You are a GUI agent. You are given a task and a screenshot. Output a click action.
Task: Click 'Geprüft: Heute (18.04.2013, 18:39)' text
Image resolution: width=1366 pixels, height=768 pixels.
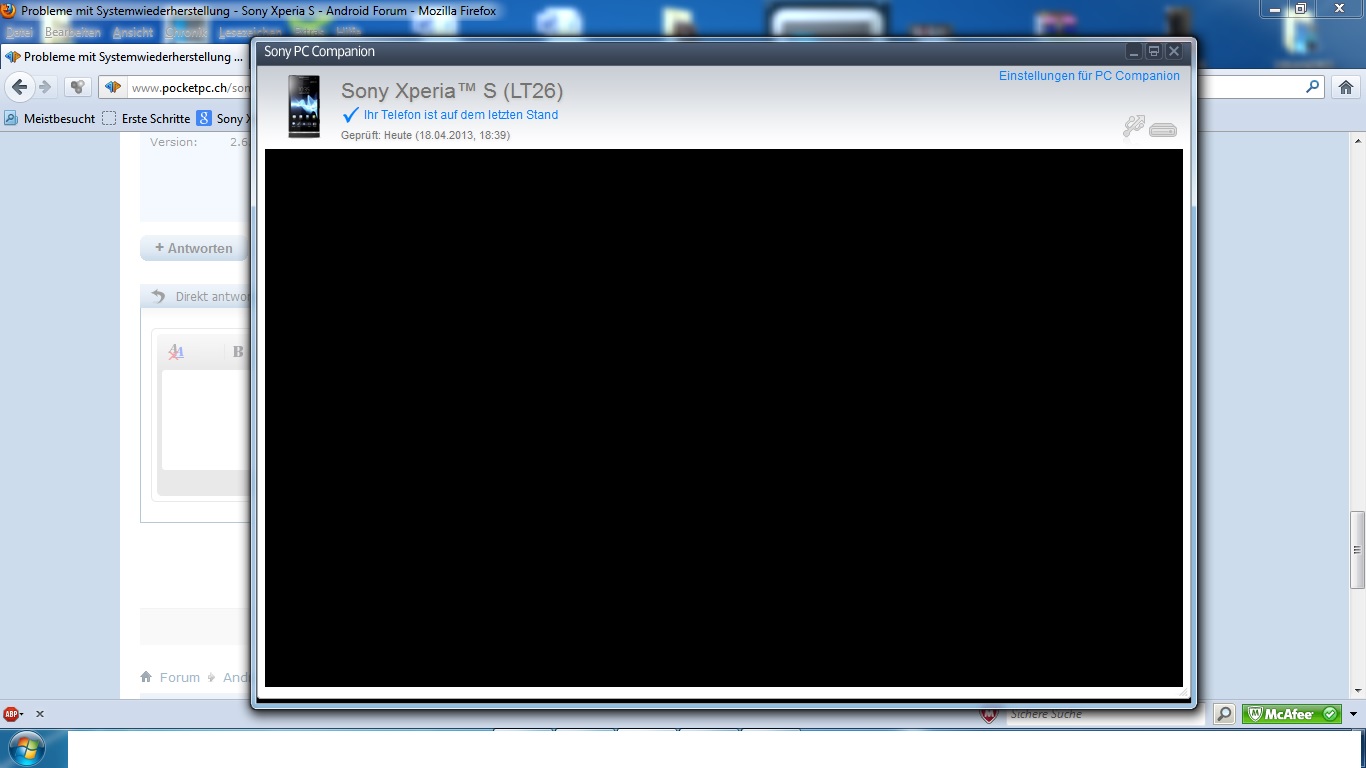click(425, 135)
